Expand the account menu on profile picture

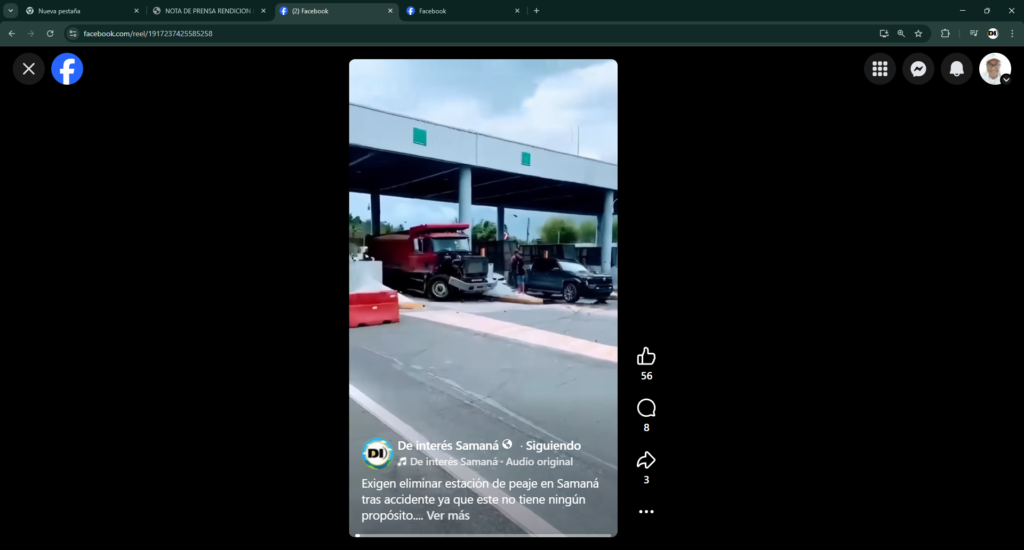(x=995, y=69)
